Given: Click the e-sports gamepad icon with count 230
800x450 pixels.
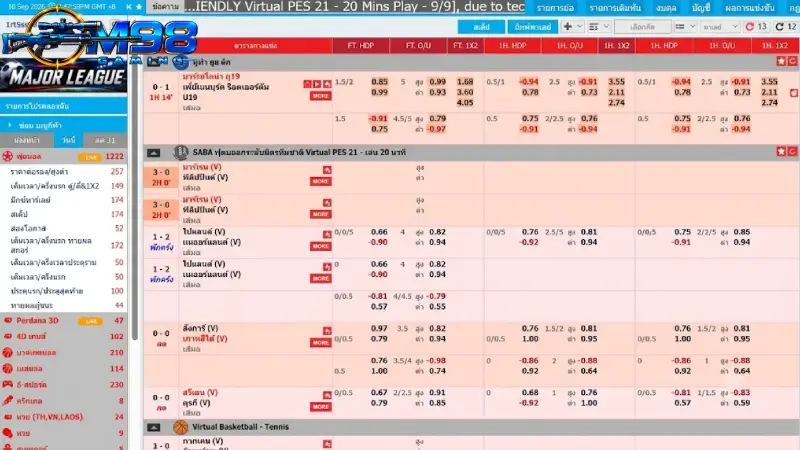Looking at the screenshot, I should (7, 384).
